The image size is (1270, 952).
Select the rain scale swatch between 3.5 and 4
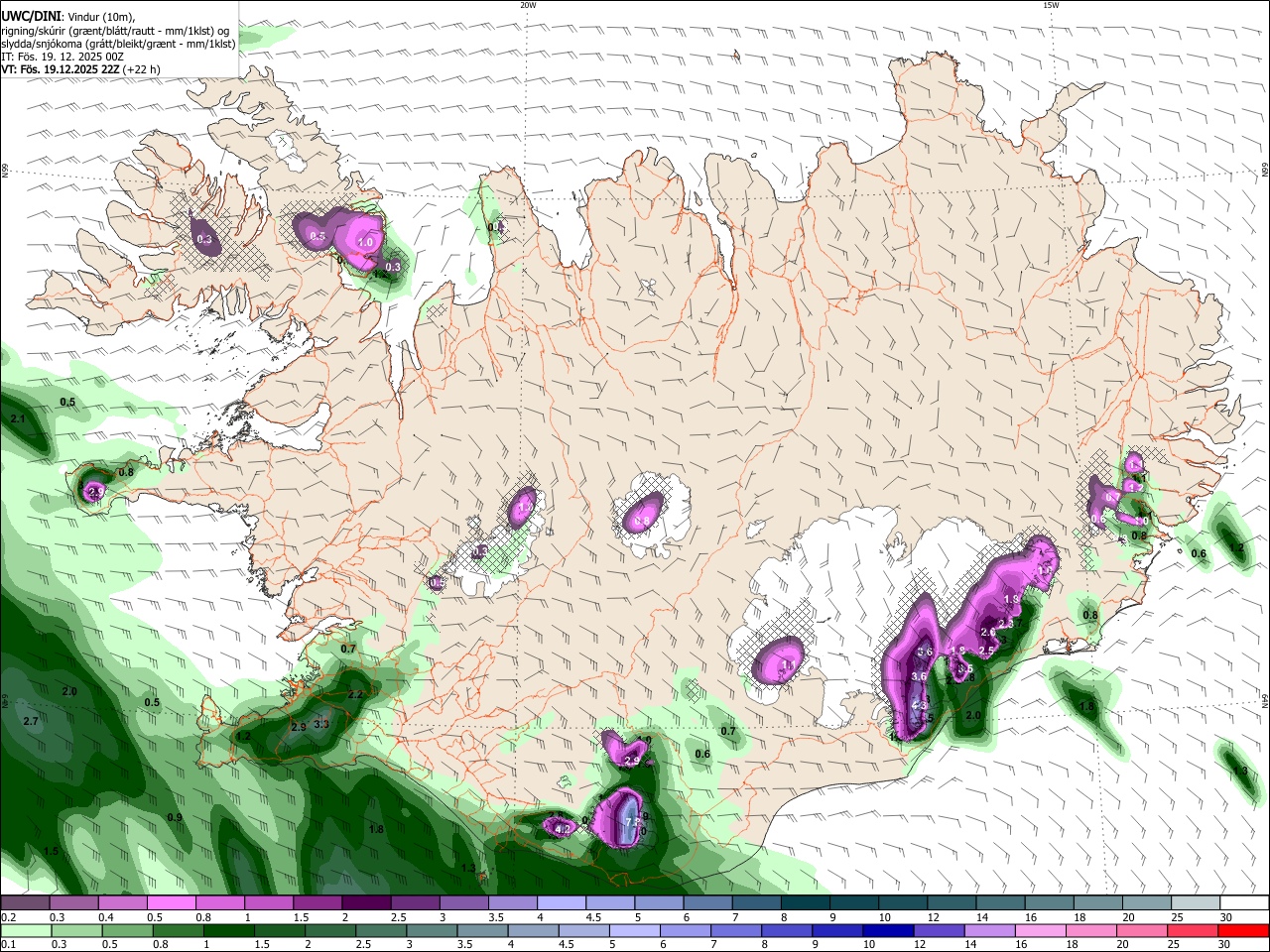[x=483, y=931]
